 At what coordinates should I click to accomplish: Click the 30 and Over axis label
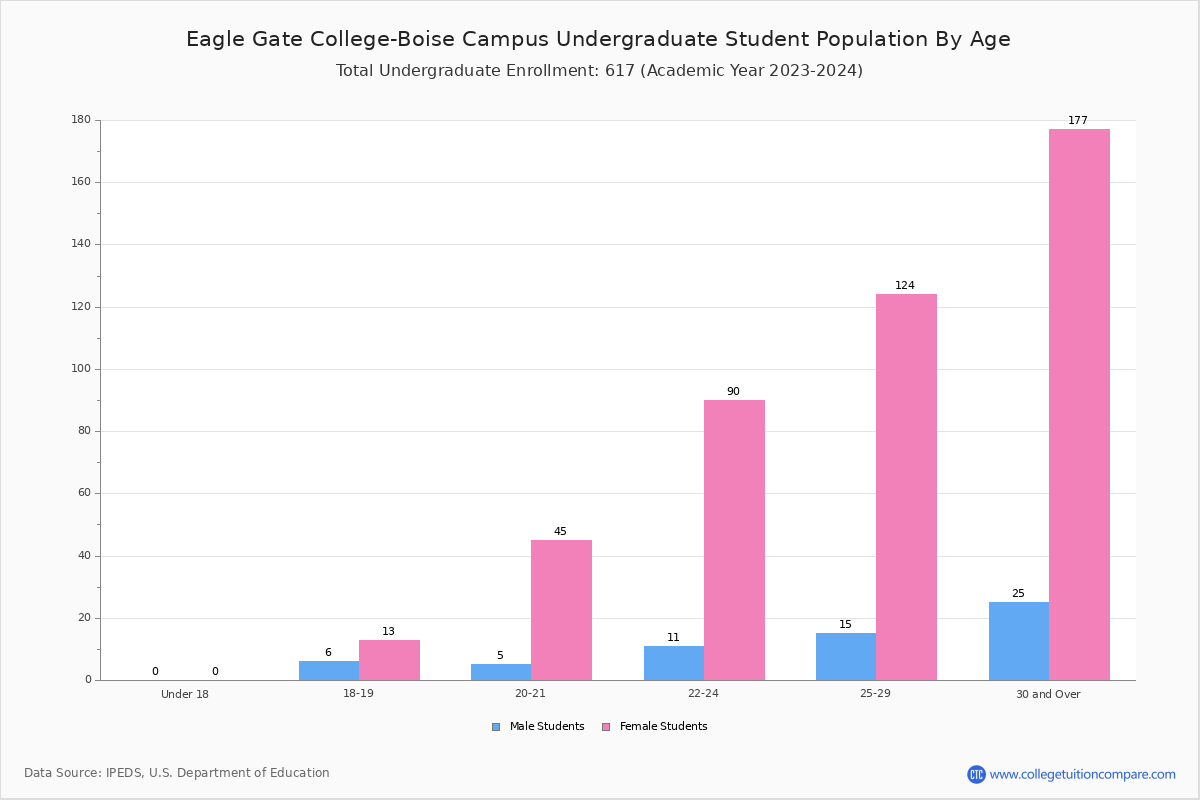[1048, 694]
